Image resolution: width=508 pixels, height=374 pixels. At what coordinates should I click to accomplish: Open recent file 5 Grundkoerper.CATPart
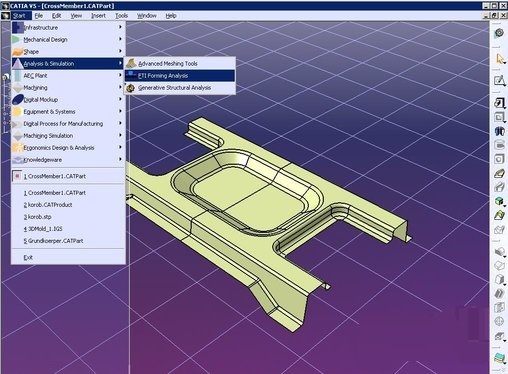pos(68,241)
